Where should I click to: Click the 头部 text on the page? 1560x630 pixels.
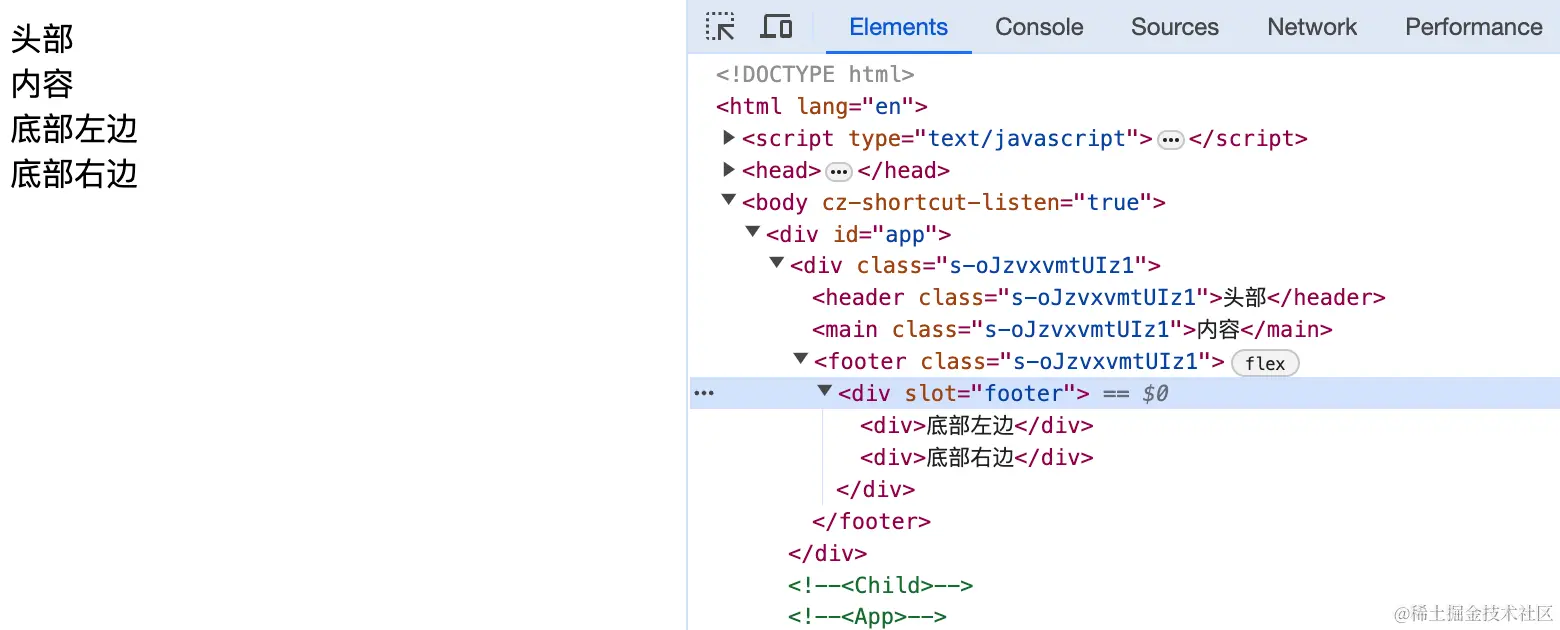point(42,39)
